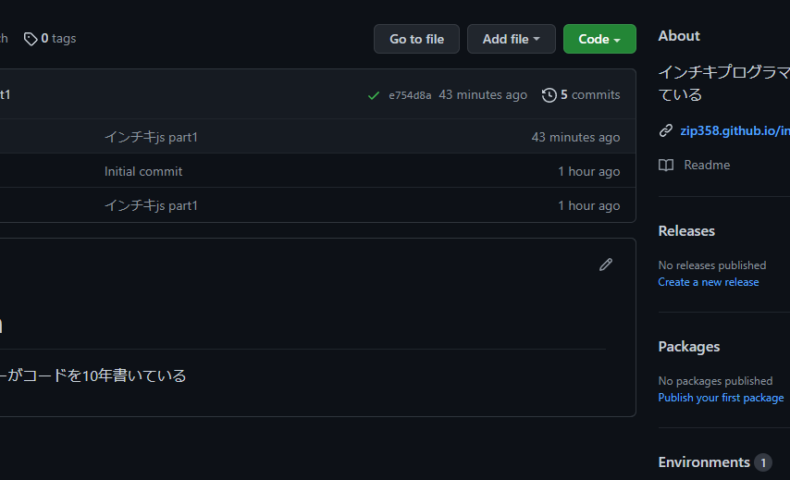Click the link chain icon in About
The image size is (790, 480).
coord(666,130)
